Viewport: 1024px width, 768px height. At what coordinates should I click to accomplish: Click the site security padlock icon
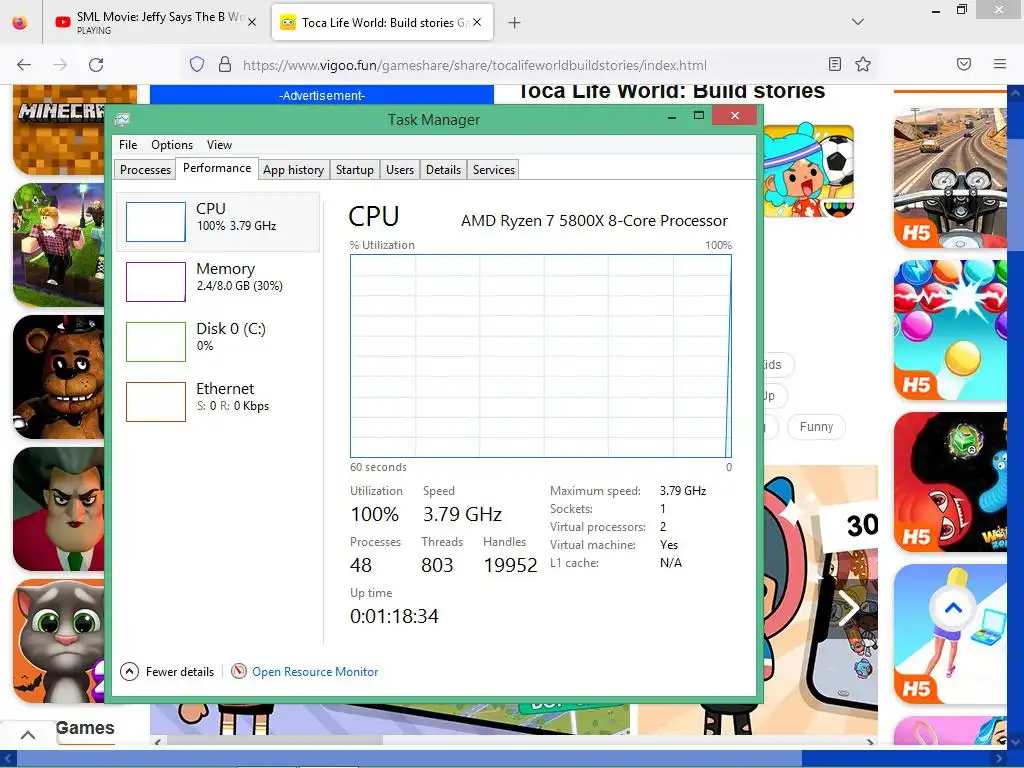point(225,65)
